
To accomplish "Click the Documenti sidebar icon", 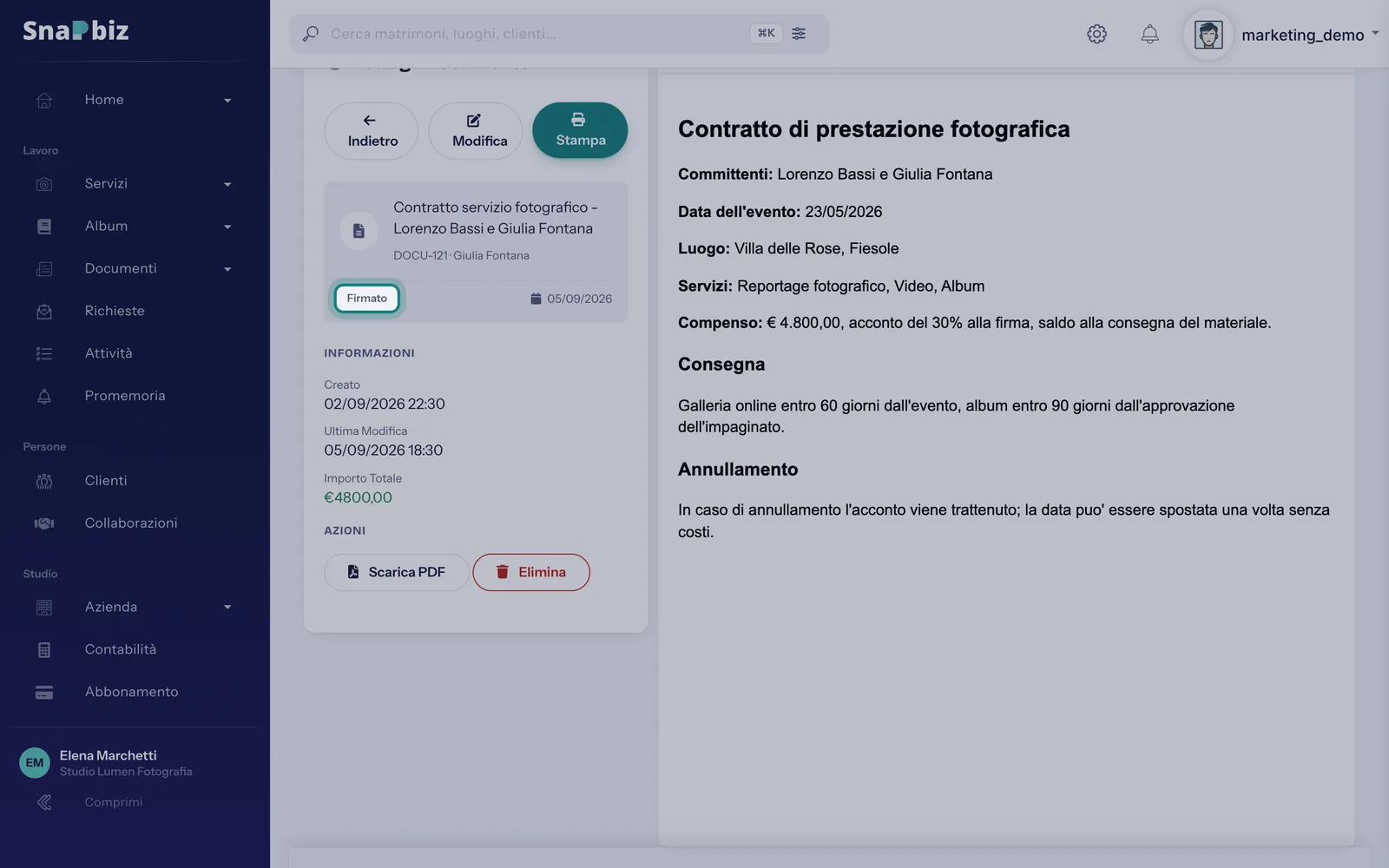I will click(x=44, y=269).
